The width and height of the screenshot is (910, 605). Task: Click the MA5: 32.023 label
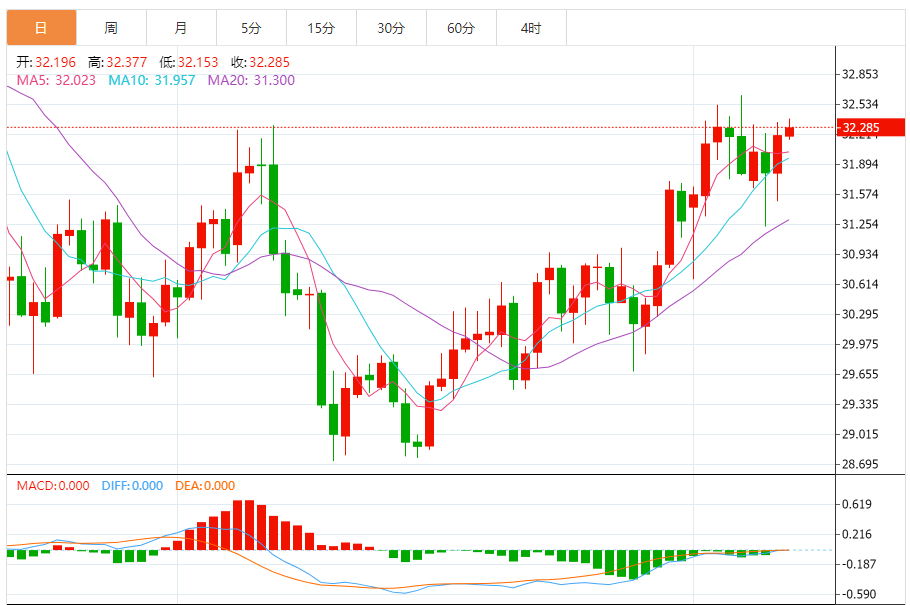click(56, 80)
